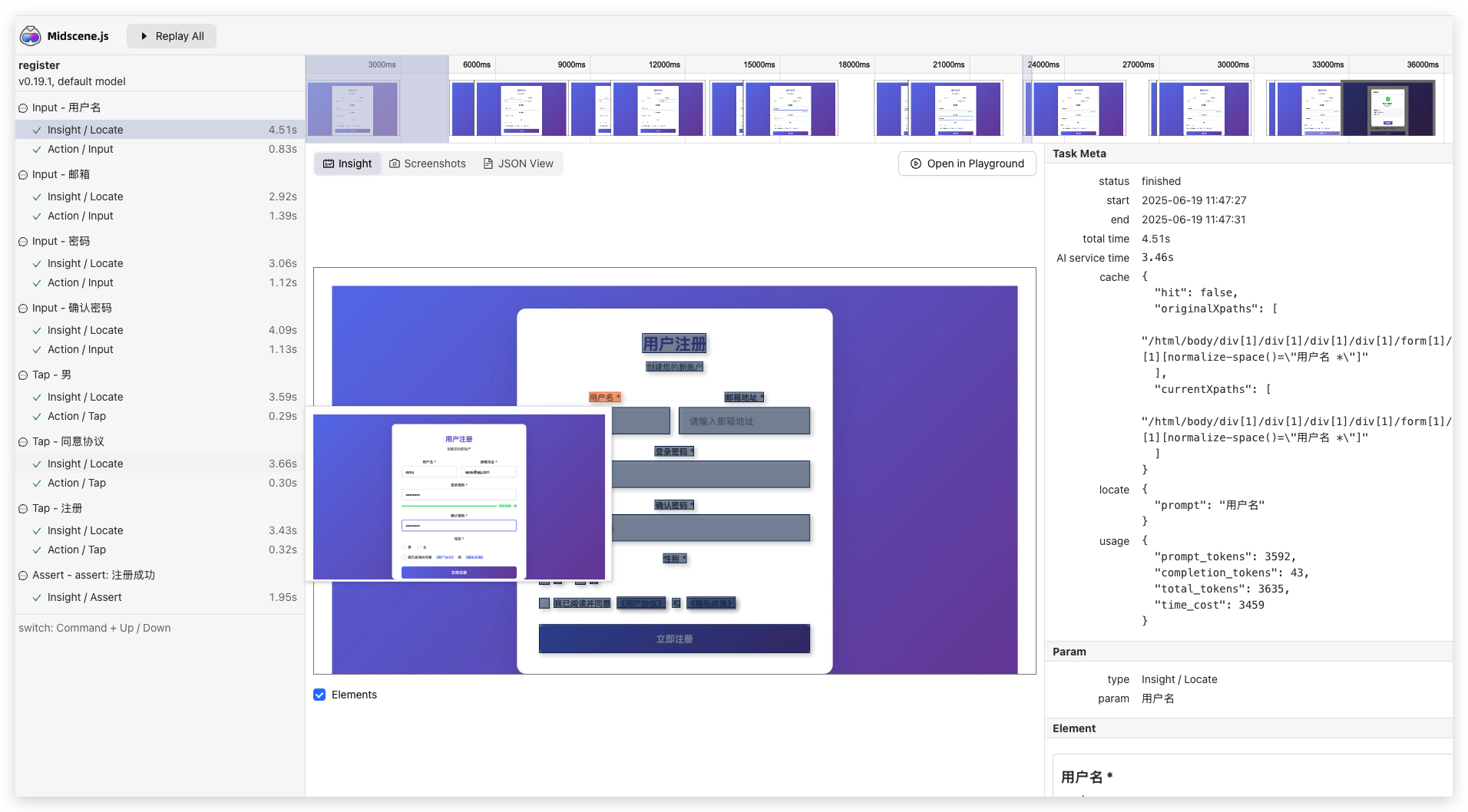Click the 《用户协议》 link element in screenshot
This screenshot has height=812, width=1468.
pos(641,603)
